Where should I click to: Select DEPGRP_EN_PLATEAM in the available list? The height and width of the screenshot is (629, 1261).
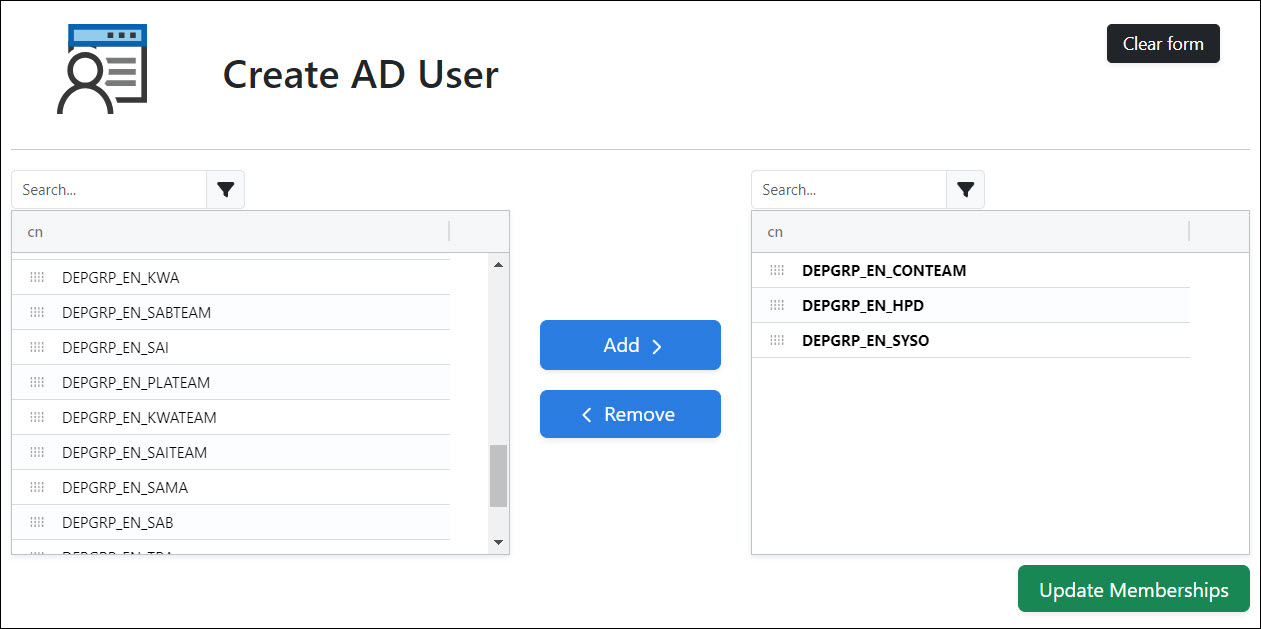tap(136, 383)
